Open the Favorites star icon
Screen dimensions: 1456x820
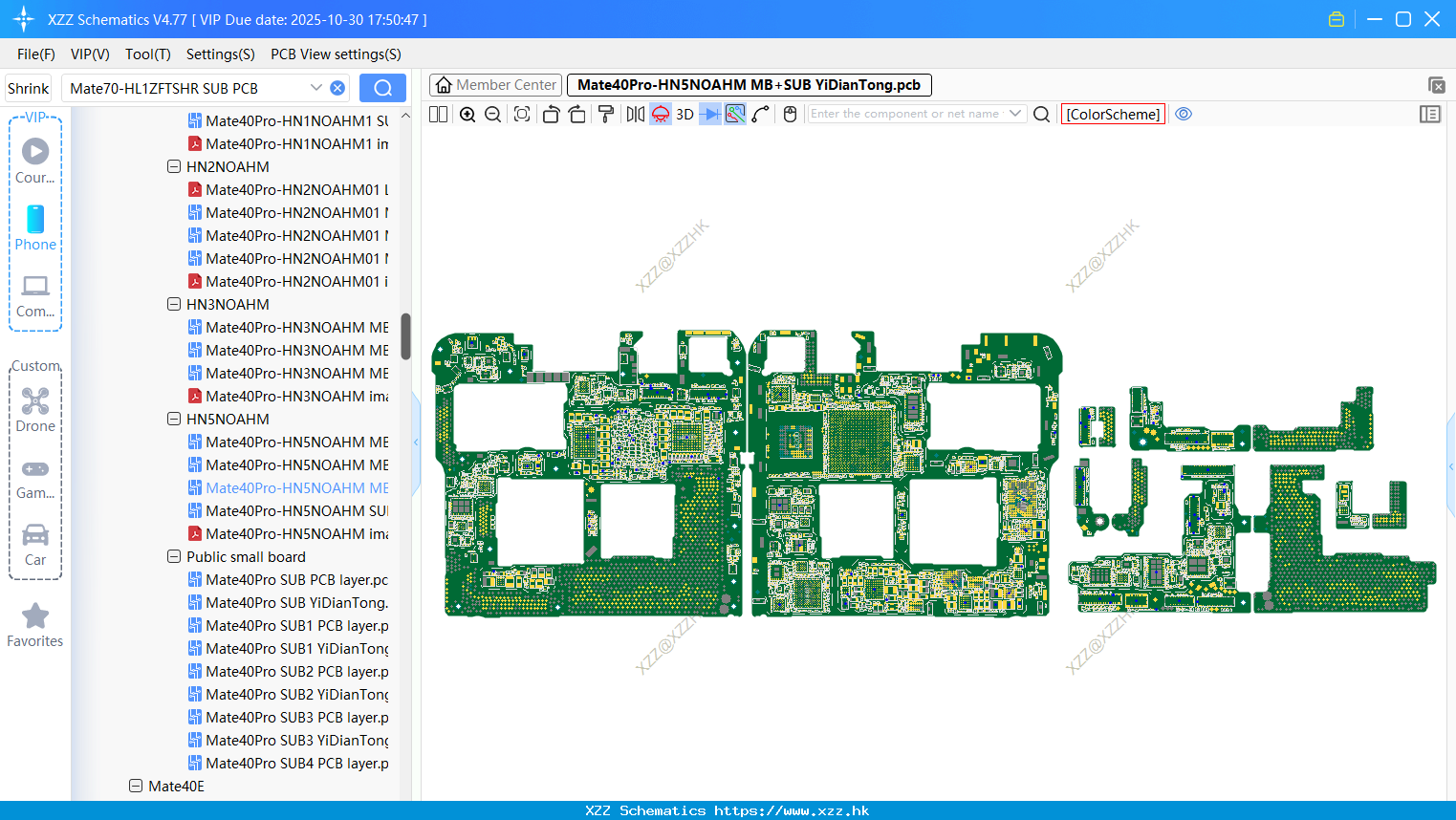tap(35, 616)
